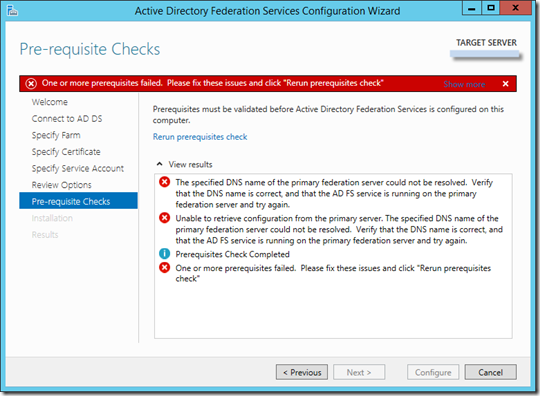Go to the Welcome step
The height and width of the screenshot is (396, 540).
click(50, 102)
